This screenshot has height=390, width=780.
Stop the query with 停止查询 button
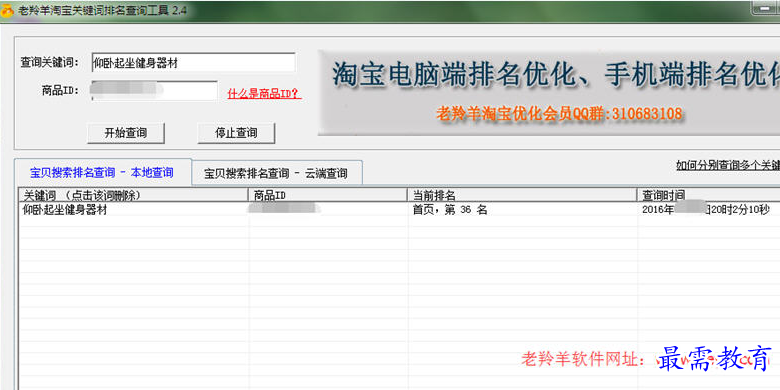point(236,133)
